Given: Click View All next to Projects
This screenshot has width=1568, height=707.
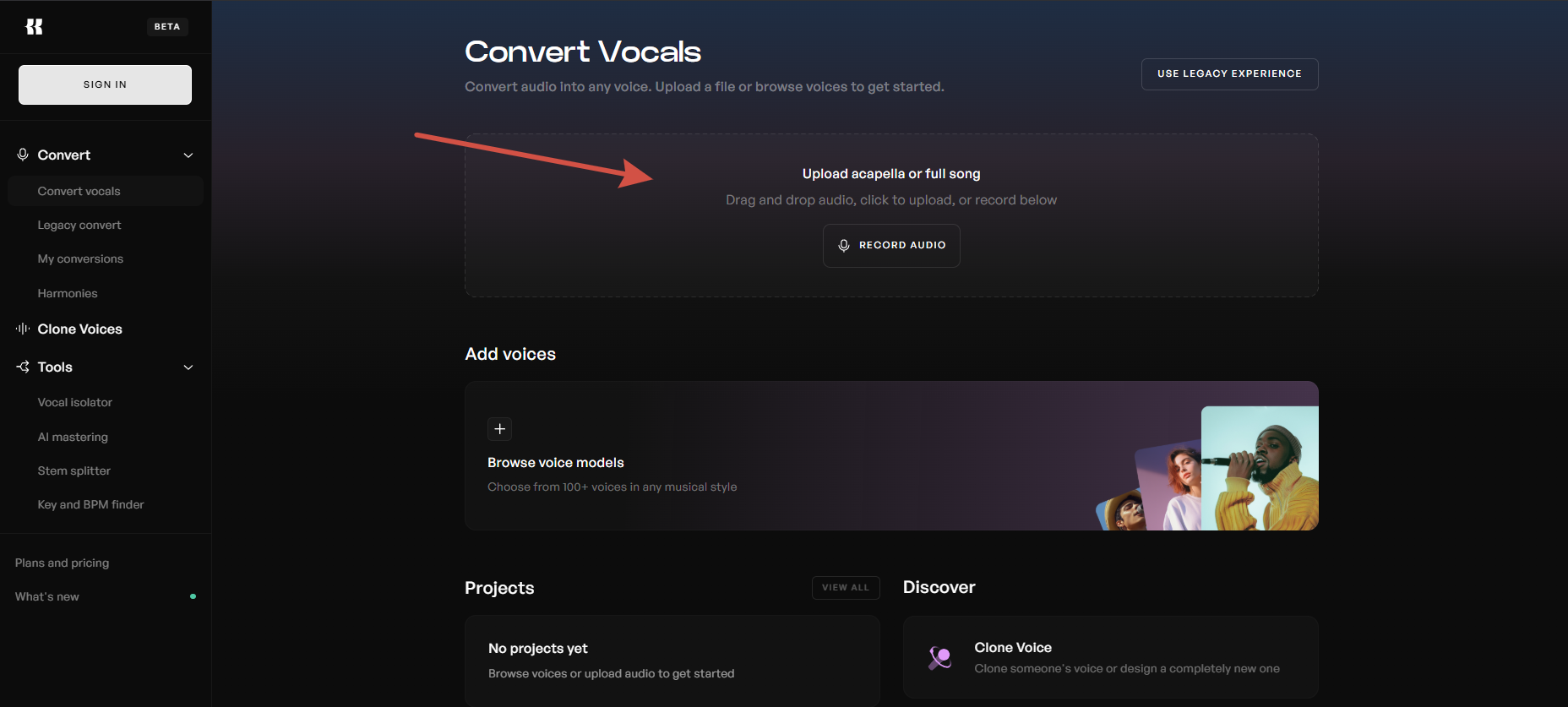Looking at the screenshot, I should point(846,588).
